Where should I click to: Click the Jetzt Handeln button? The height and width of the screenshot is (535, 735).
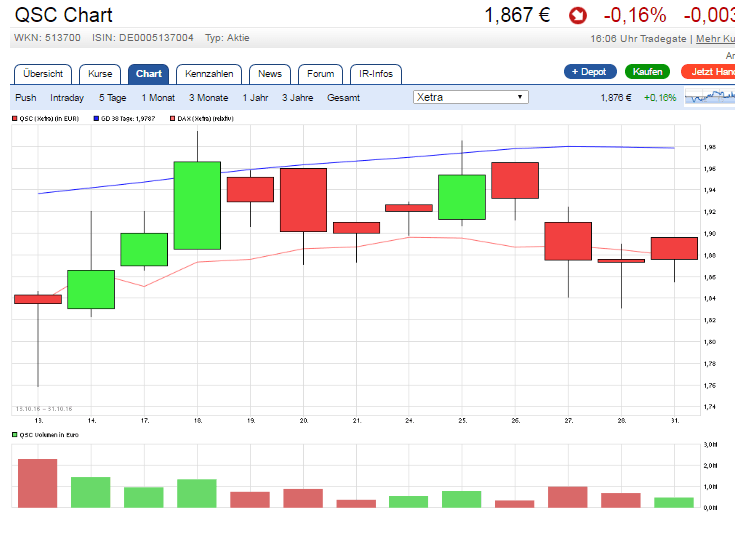(708, 72)
